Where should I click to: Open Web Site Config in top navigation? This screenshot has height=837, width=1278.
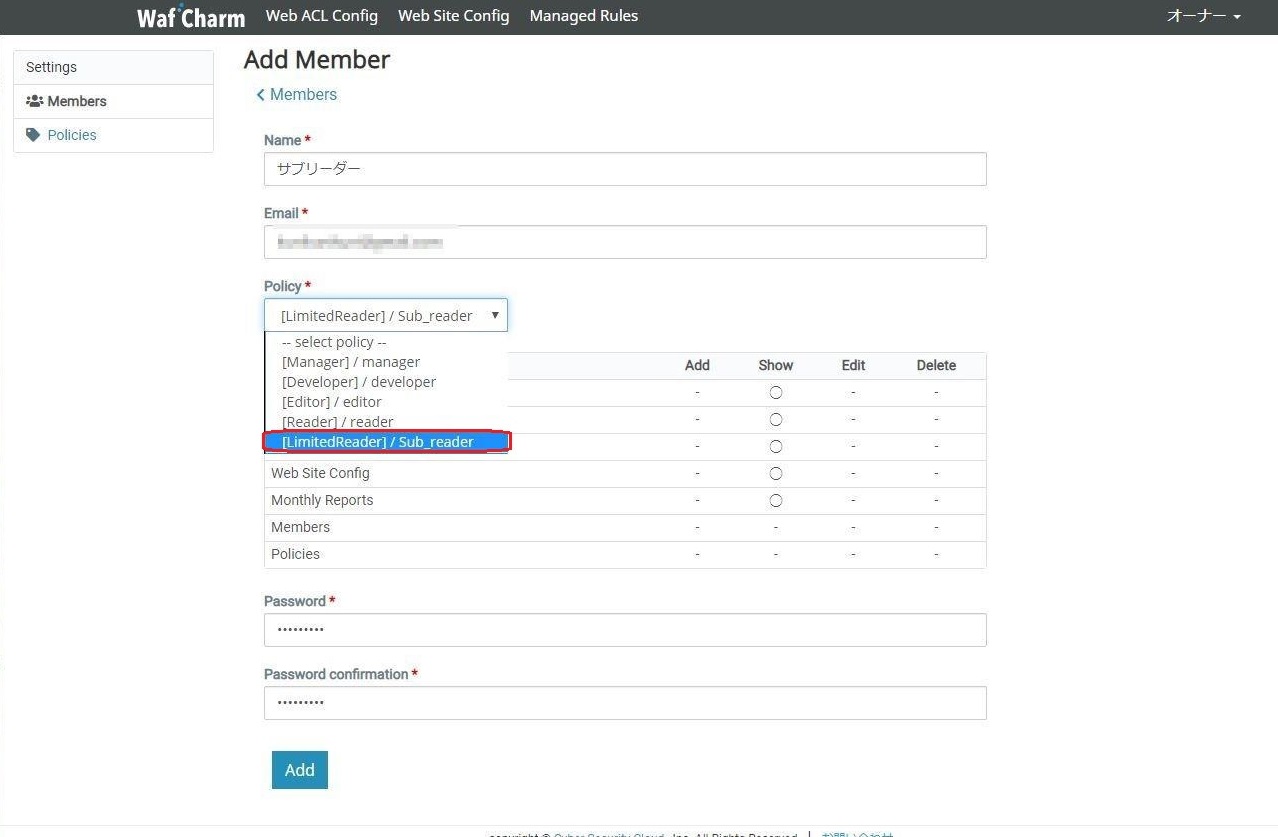[453, 16]
